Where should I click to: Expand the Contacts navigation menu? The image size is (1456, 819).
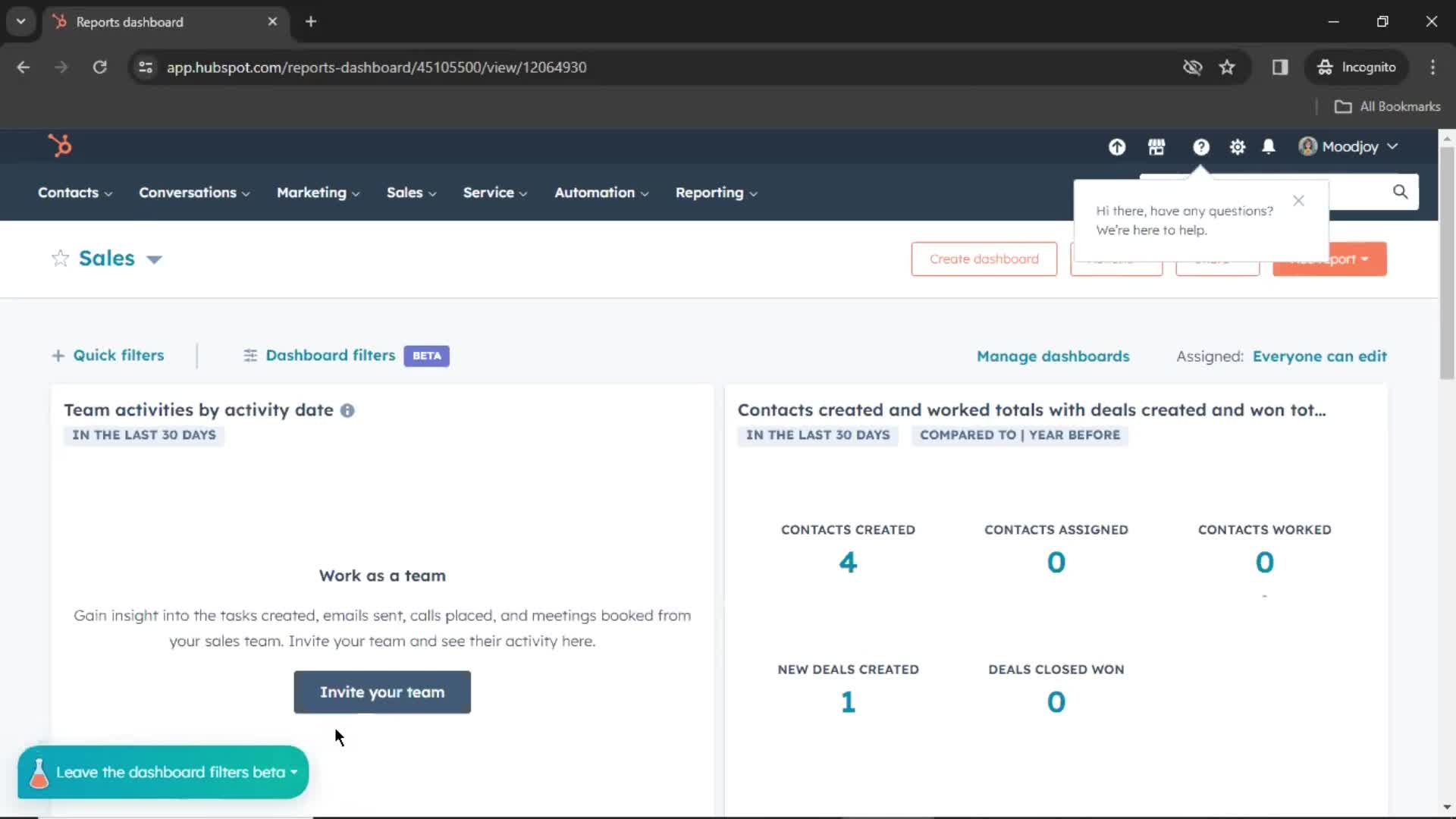pos(74,192)
